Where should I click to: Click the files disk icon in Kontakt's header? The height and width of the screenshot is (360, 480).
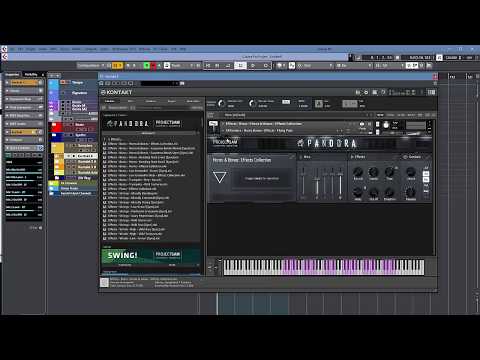pyautogui.click(x=358, y=92)
